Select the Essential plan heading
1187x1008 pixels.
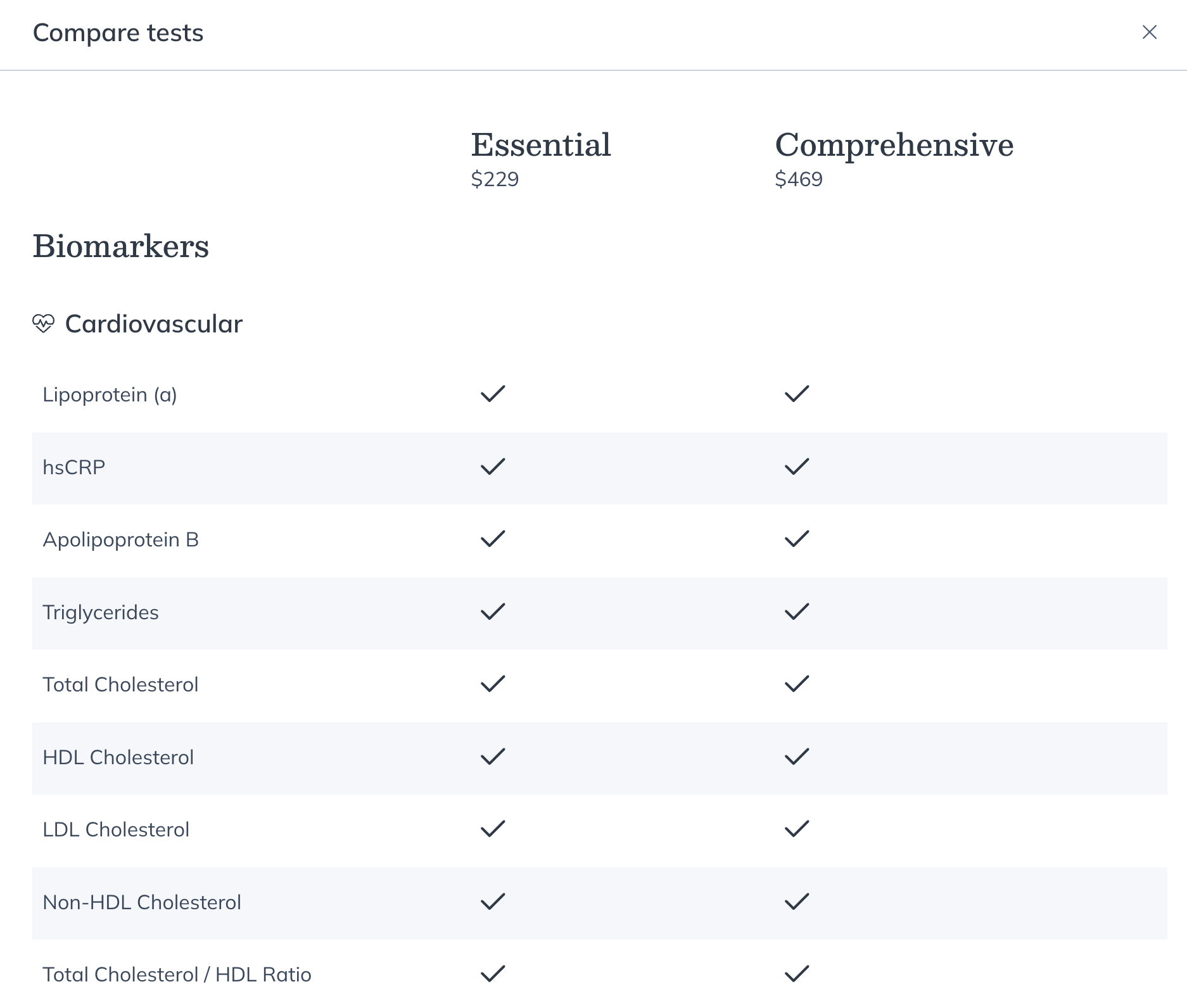pos(541,145)
